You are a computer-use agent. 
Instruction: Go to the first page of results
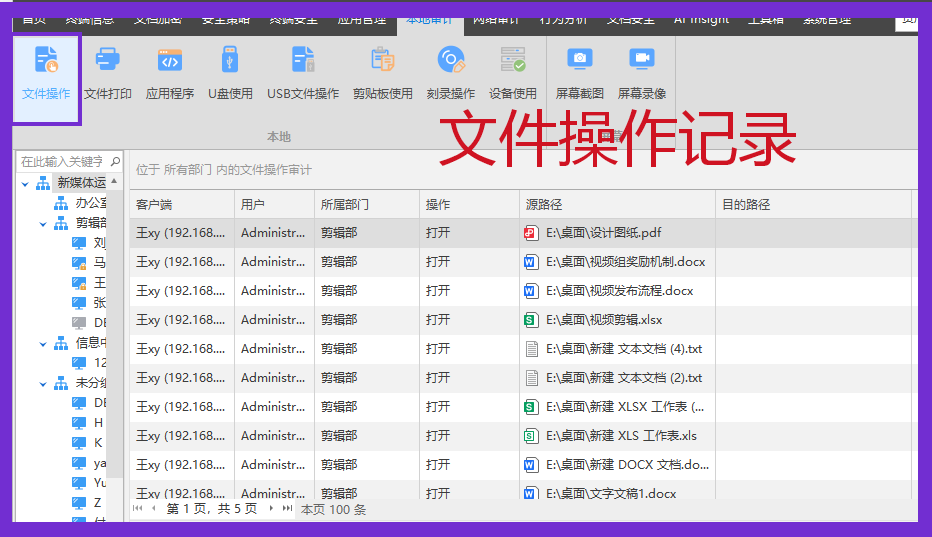[138, 508]
